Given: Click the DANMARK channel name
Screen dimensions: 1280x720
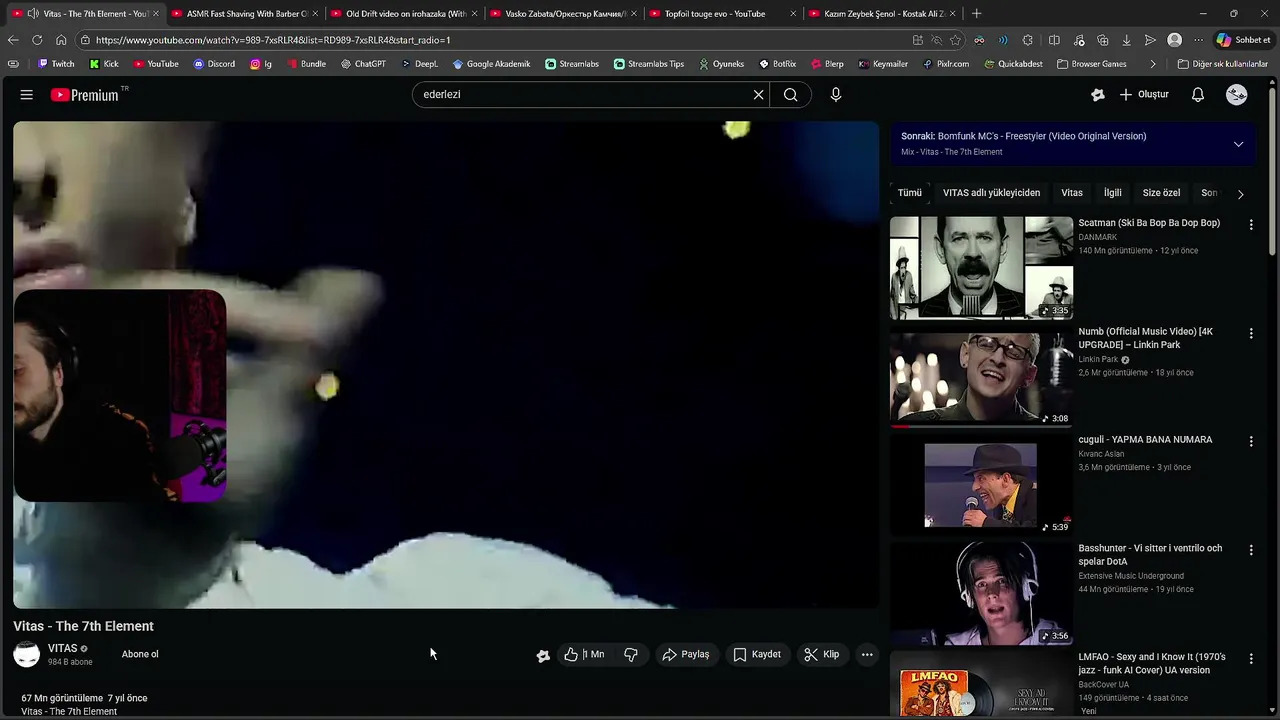Looking at the screenshot, I should pos(1097,237).
